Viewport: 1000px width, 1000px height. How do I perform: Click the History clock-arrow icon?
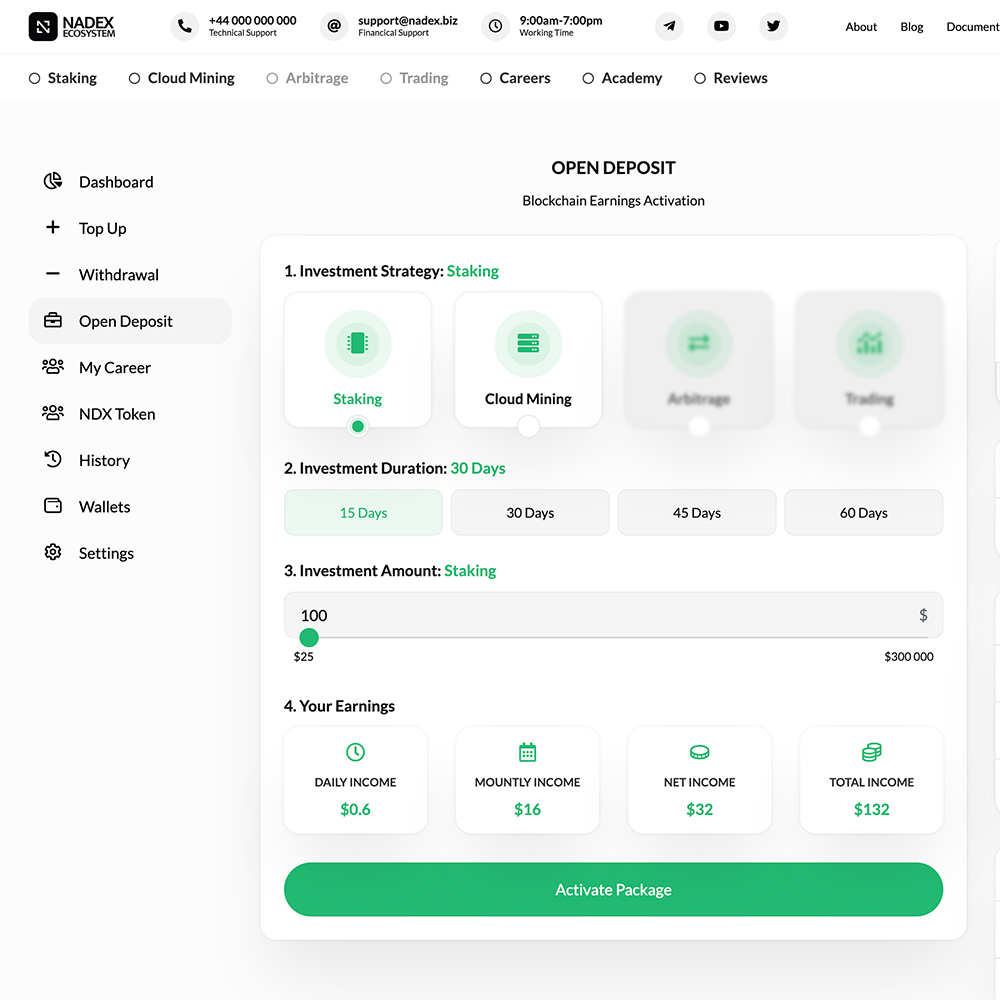[53, 459]
